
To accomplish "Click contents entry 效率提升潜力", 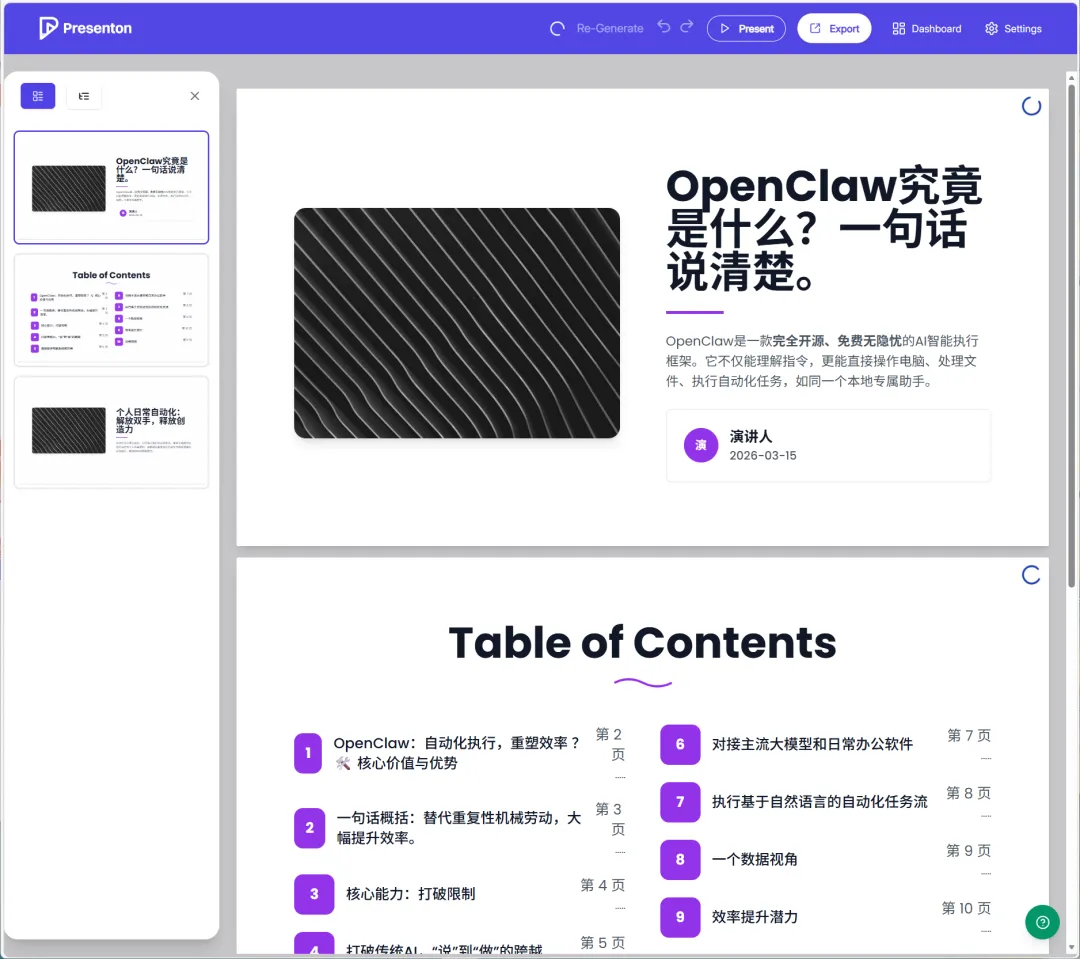I will pyautogui.click(x=754, y=917).
